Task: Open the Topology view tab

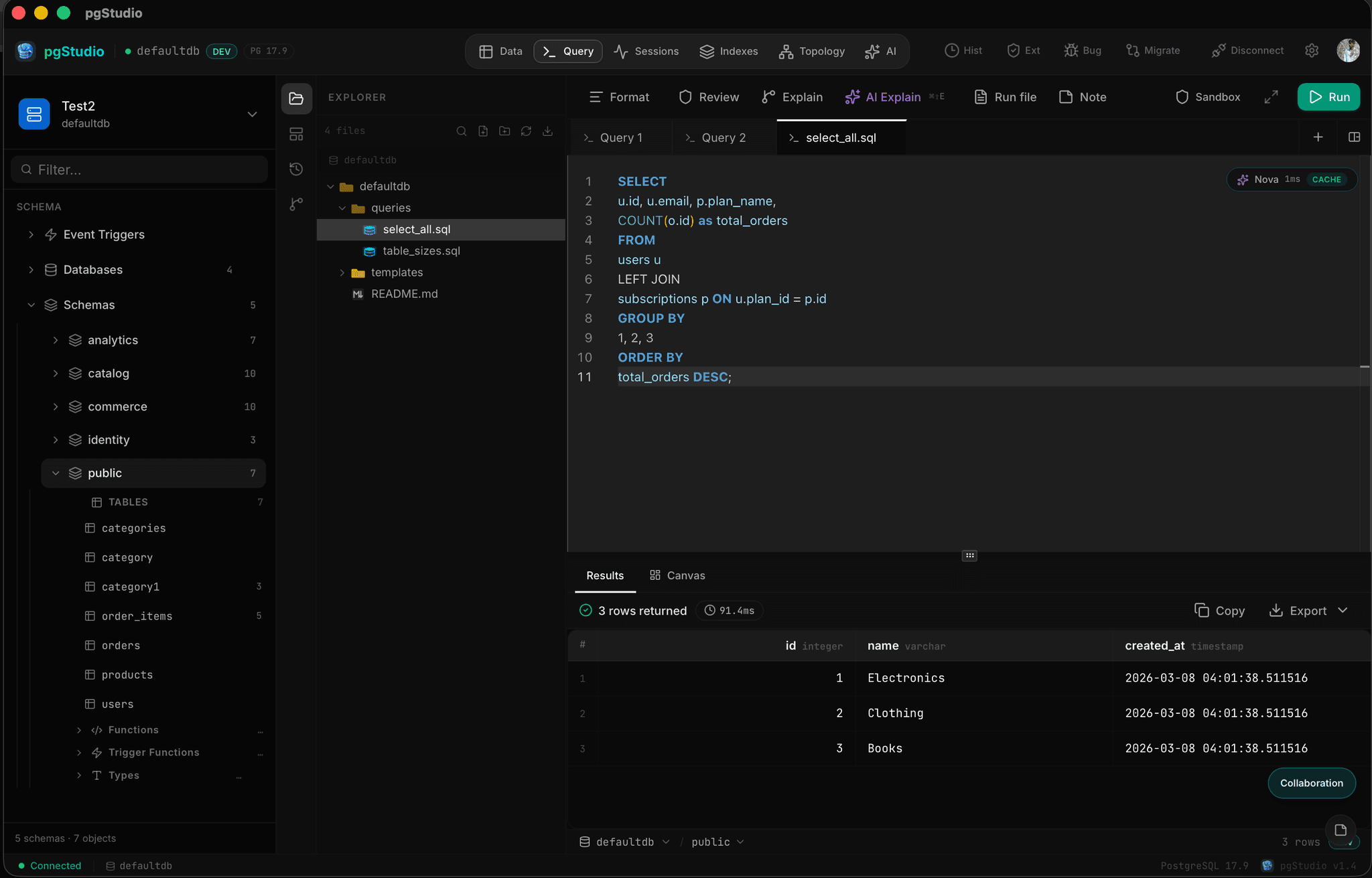Action: click(811, 52)
